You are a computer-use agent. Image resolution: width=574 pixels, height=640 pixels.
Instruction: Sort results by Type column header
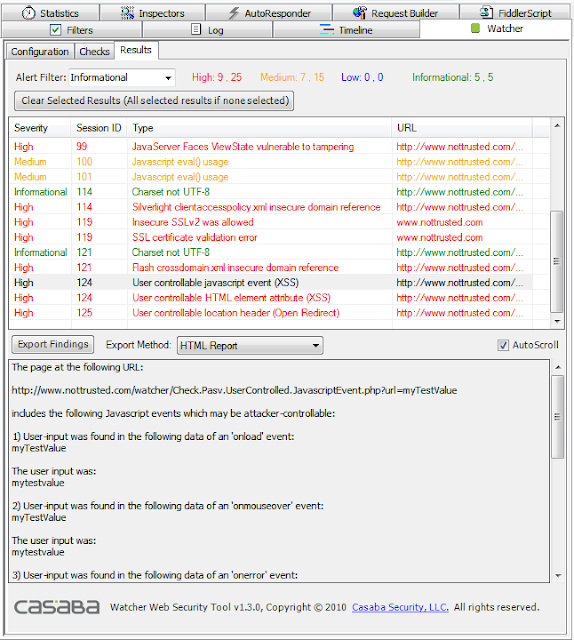click(259, 128)
